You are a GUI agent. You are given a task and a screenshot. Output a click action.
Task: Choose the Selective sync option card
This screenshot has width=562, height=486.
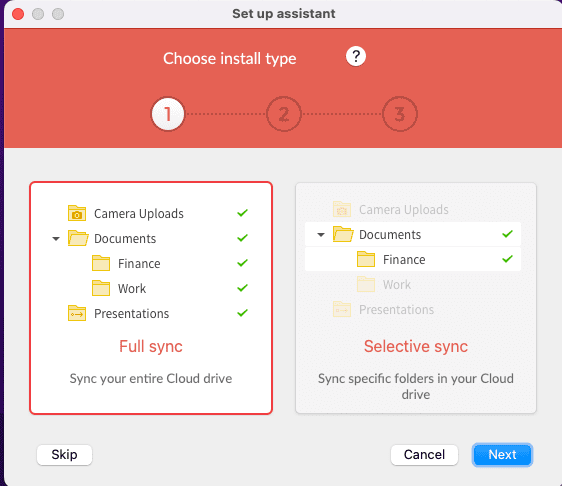(416, 298)
